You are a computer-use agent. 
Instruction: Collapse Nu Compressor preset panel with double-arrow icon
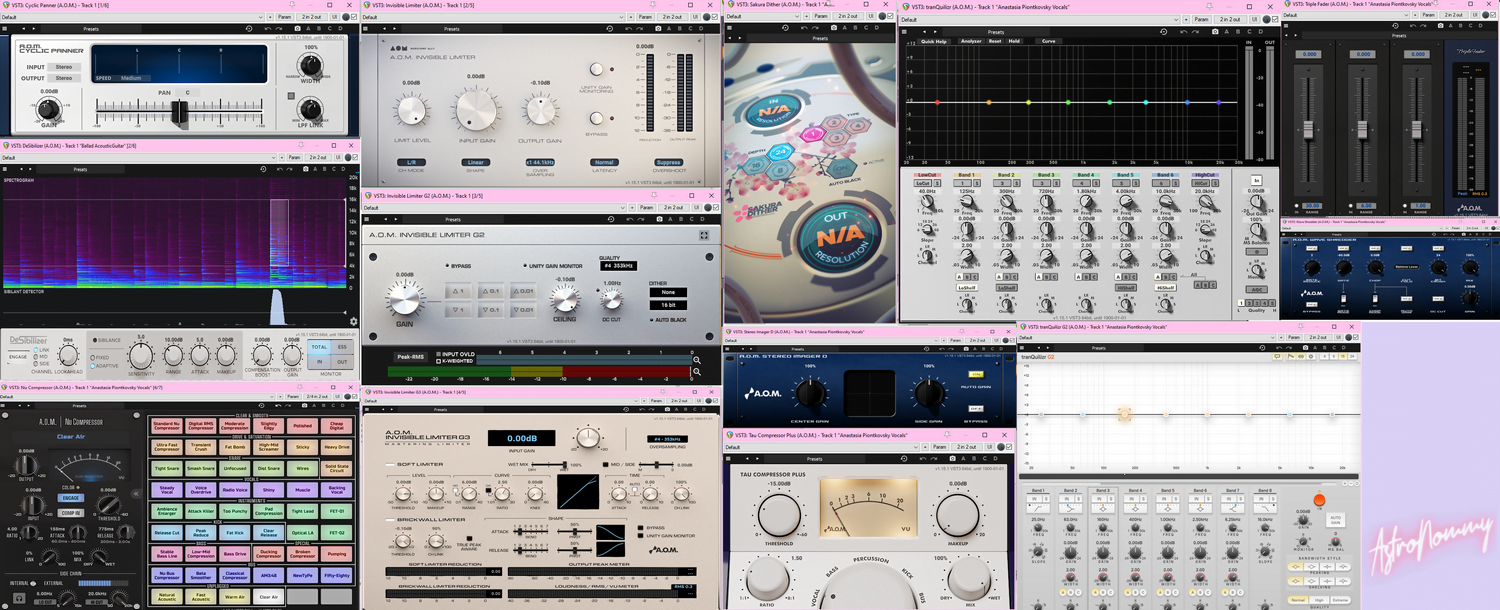click(x=137, y=493)
